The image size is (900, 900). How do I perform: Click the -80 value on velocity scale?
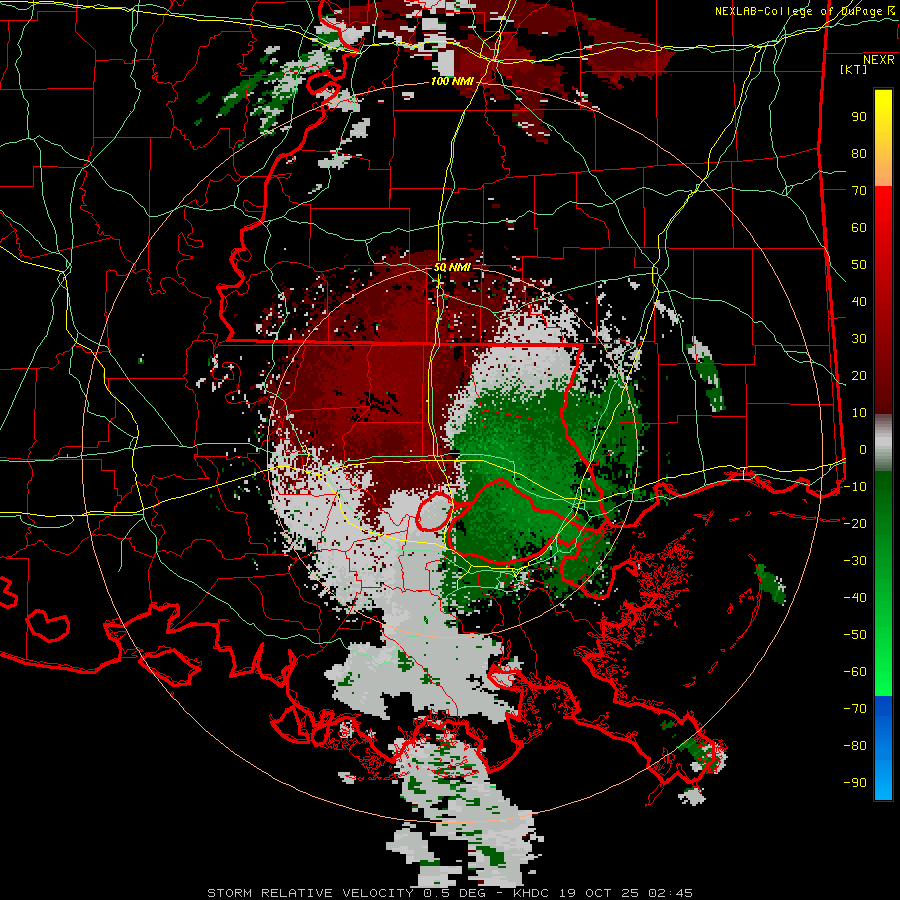[x=855, y=746]
